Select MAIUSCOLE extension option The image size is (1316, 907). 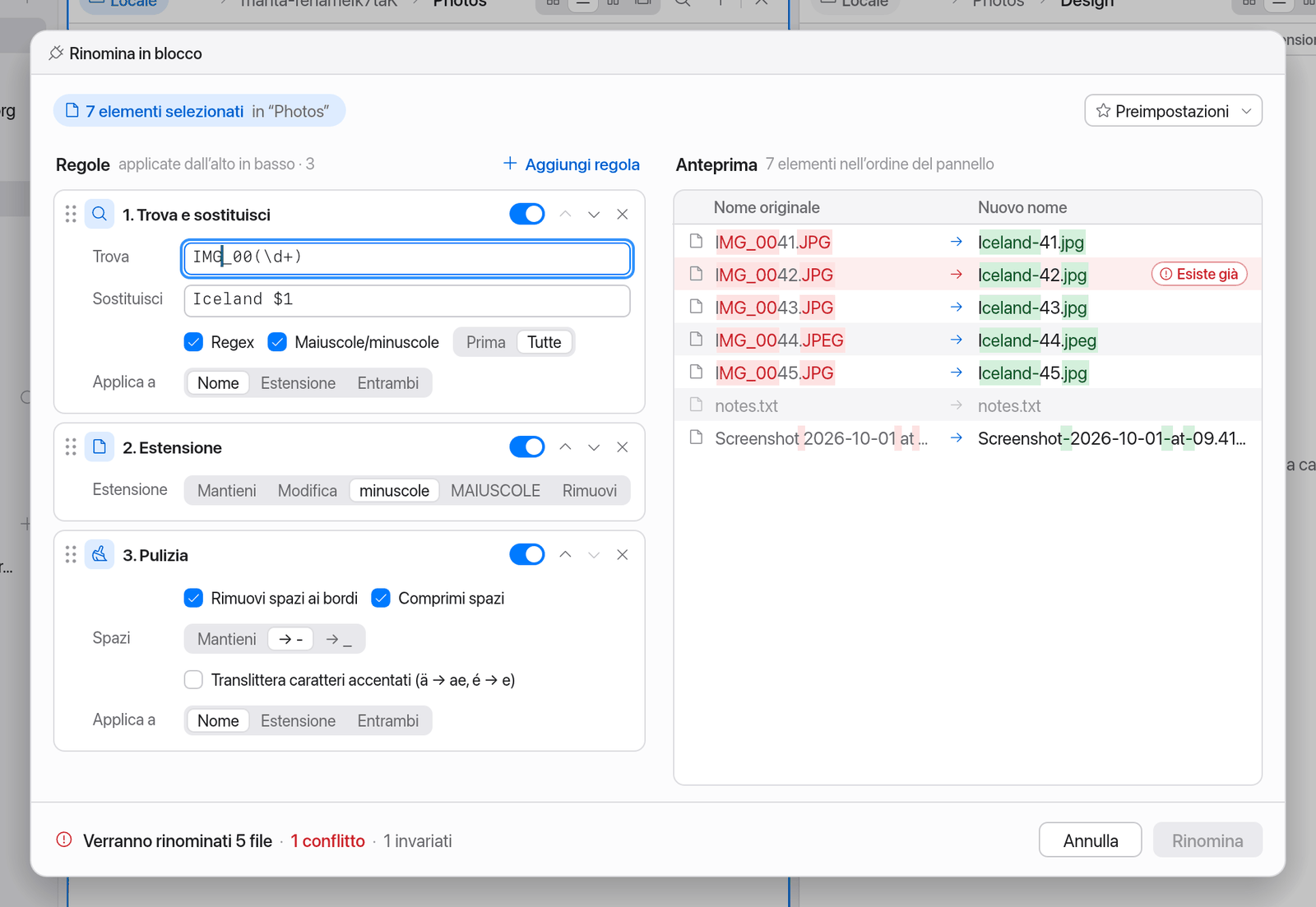(495, 491)
